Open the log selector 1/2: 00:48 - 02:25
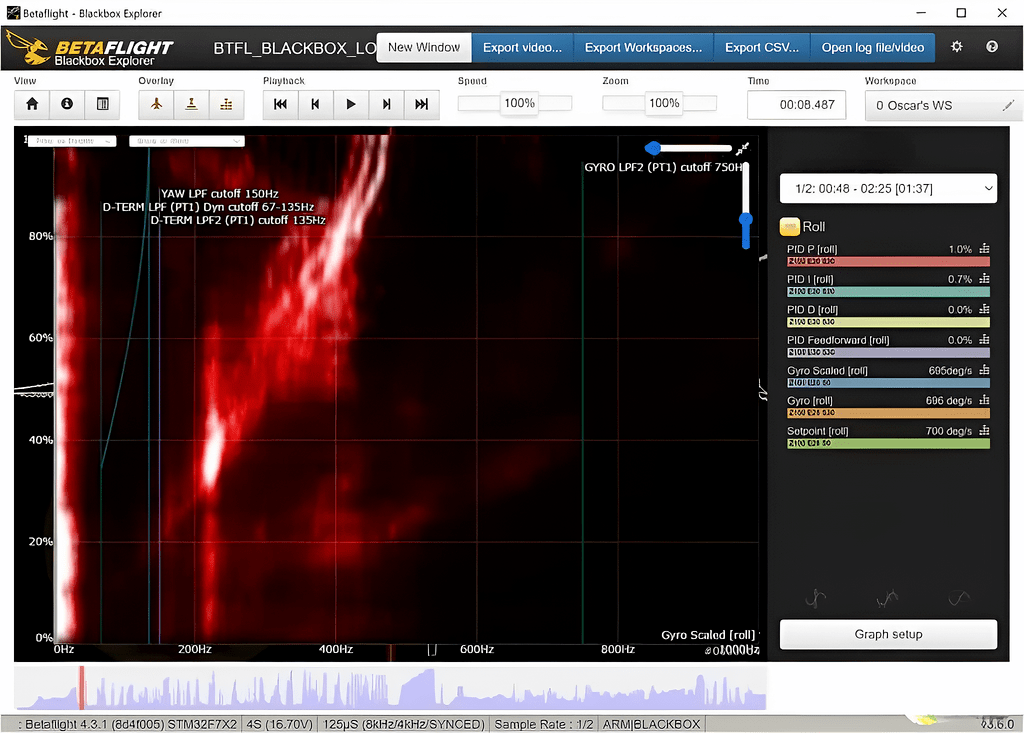 (888, 189)
